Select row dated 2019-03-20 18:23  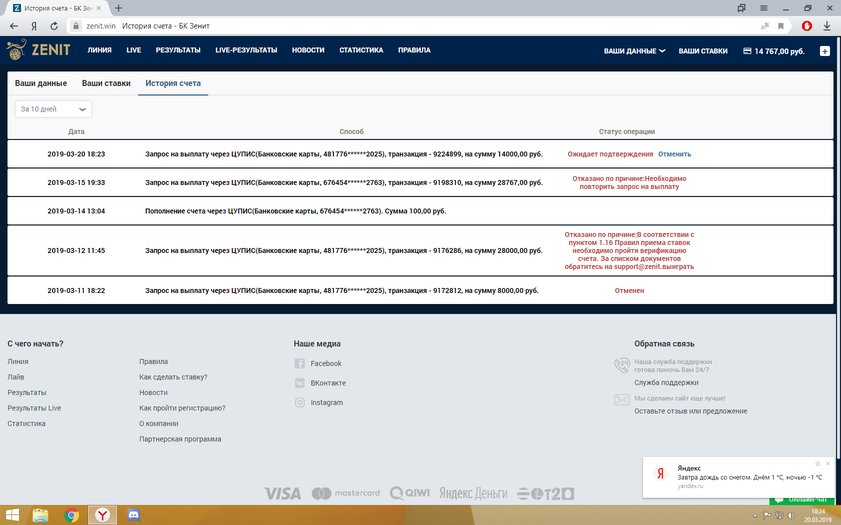click(420, 154)
